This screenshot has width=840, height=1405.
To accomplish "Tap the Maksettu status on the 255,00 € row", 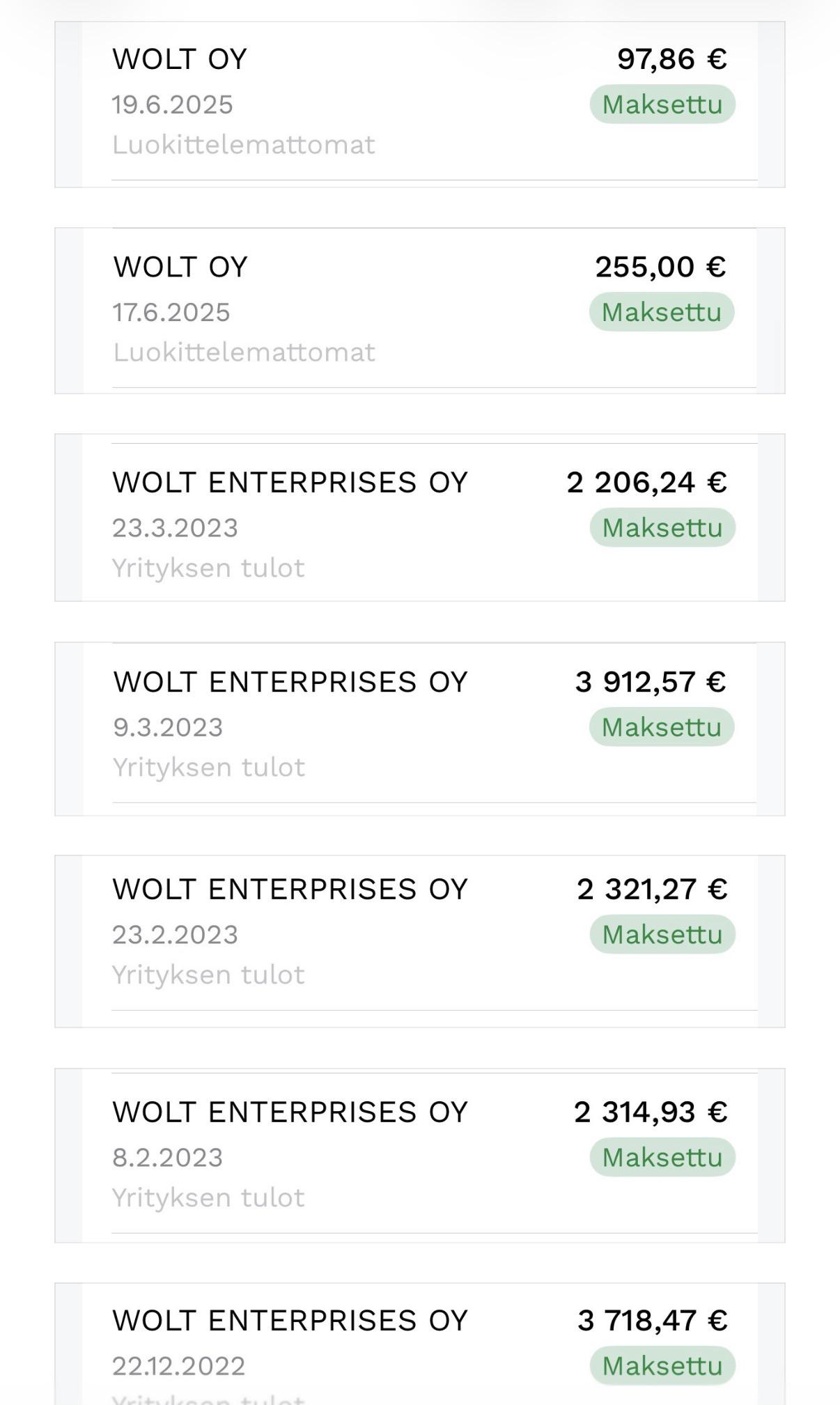I will (661, 312).
